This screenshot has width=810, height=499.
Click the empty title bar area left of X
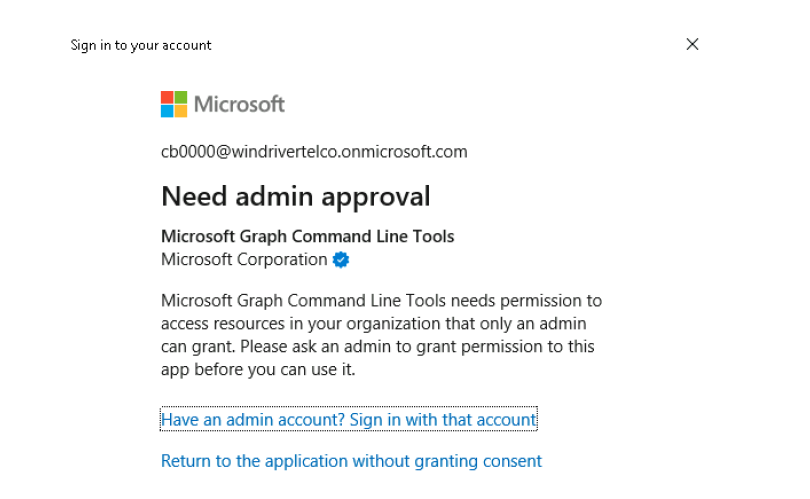tap(450, 44)
